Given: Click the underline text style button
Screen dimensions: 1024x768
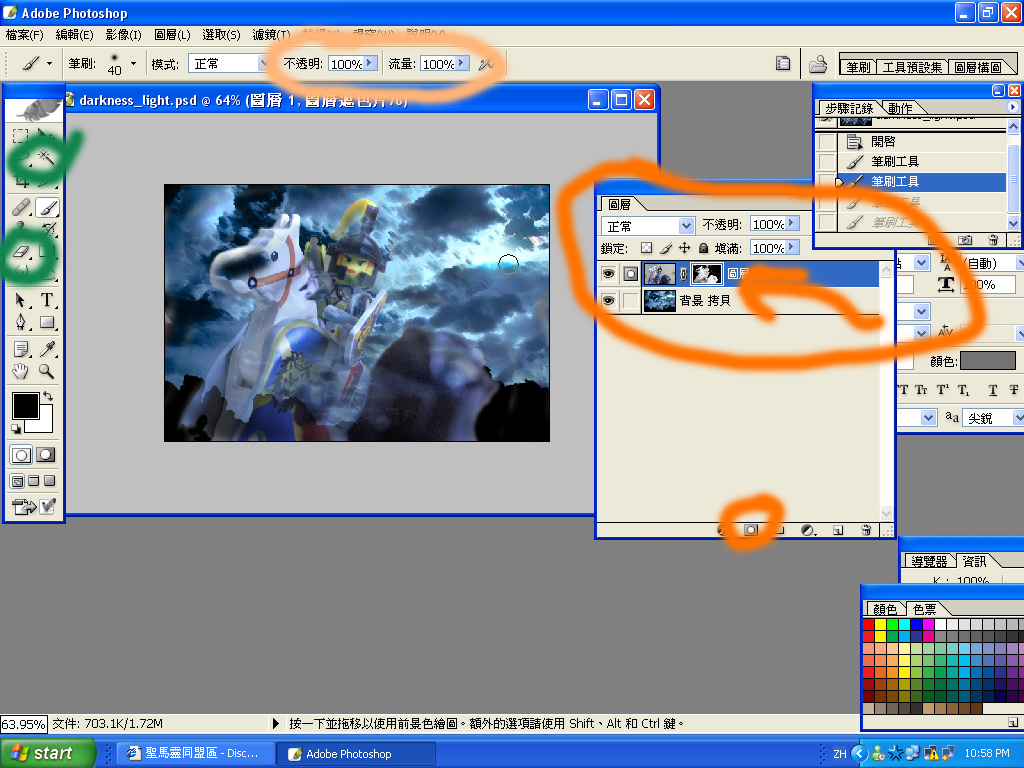Looking at the screenshot, I should (x=993, y=390).
